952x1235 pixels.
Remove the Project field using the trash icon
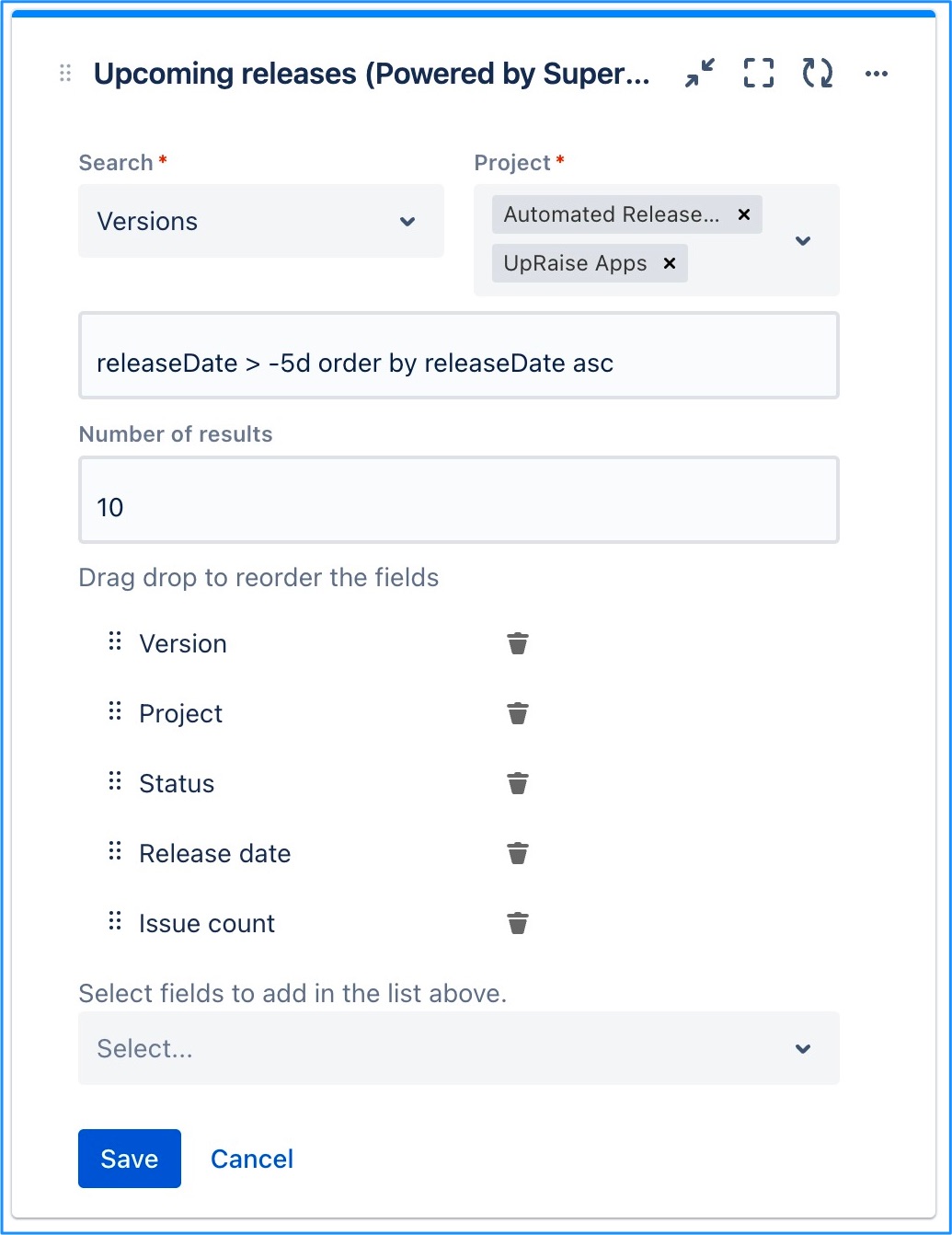518,713
